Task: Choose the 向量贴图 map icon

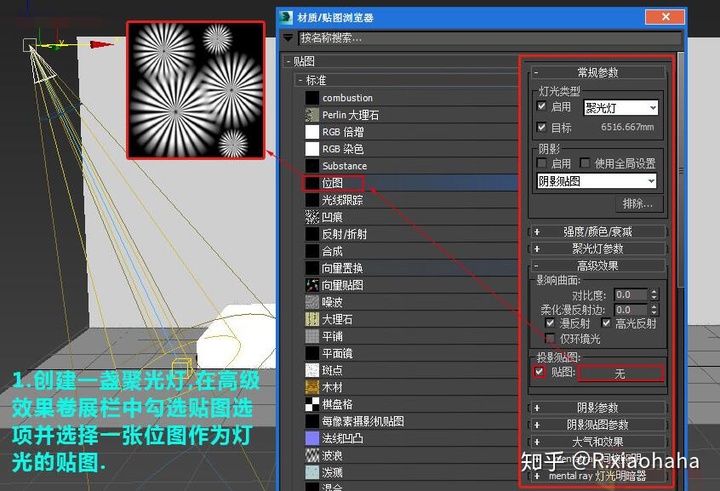Action: 312,285
